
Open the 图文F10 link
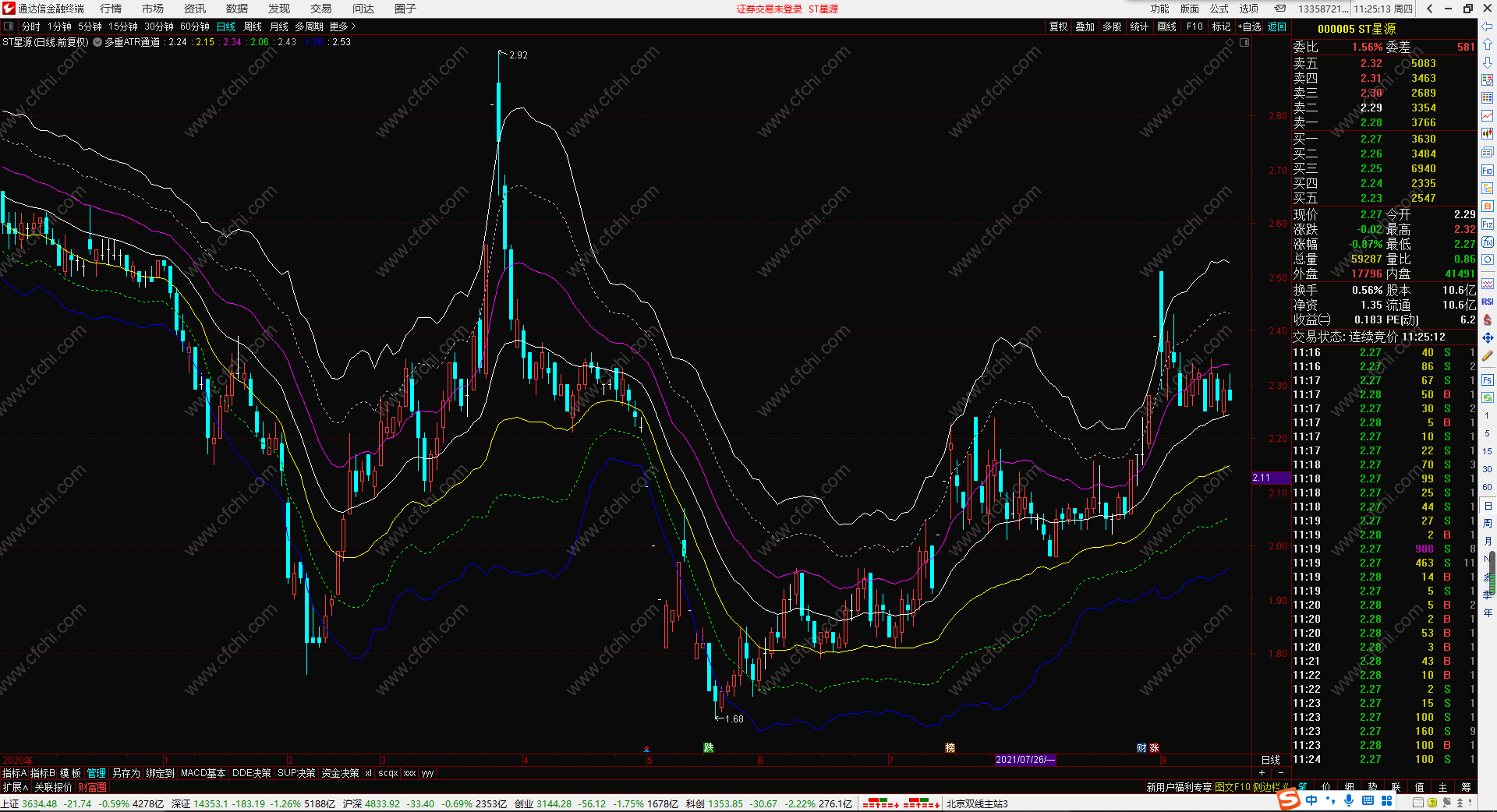tap(1233, 787)
